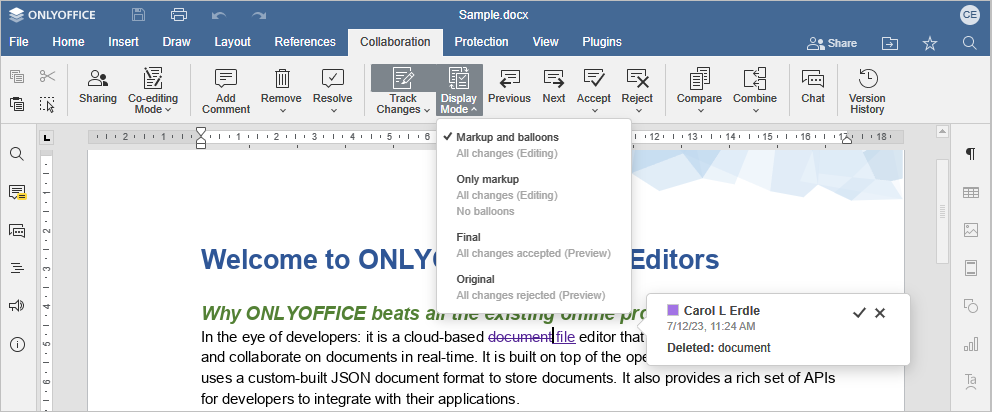Click the Open file location icon
This screenshot has width=992, height=412.
point(890,43)
